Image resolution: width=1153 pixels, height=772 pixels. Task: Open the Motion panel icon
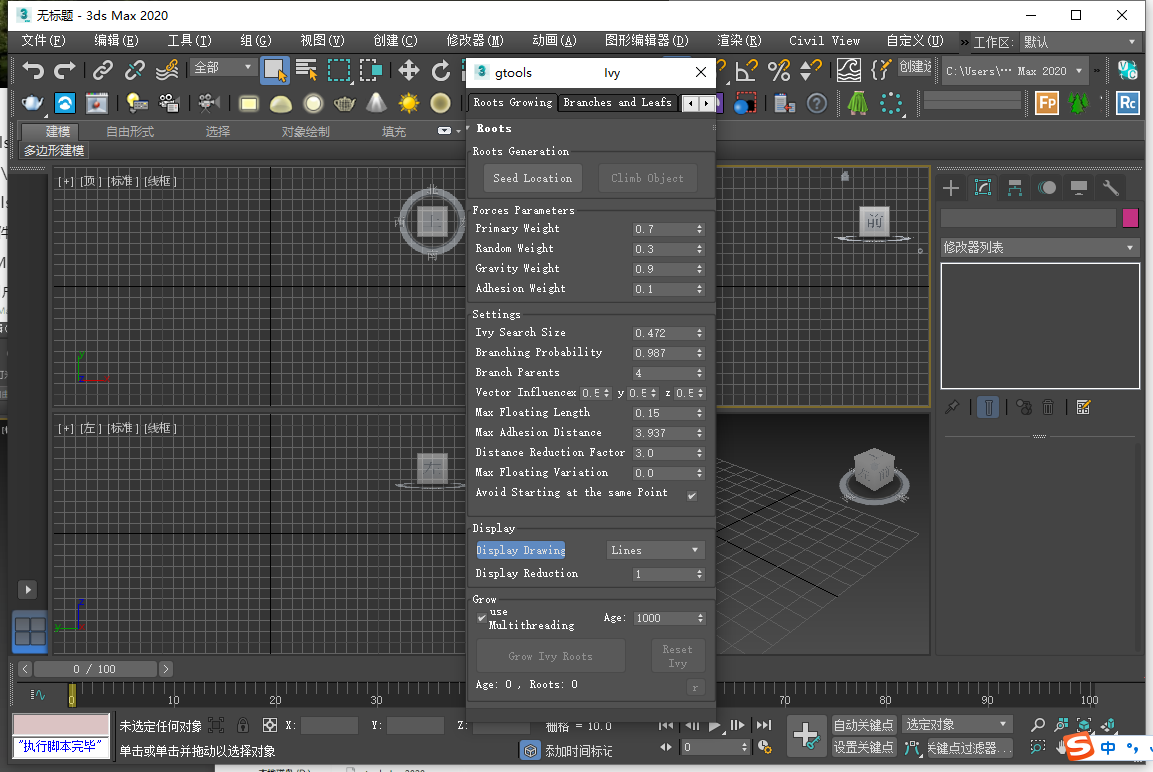pos(1047,188)
